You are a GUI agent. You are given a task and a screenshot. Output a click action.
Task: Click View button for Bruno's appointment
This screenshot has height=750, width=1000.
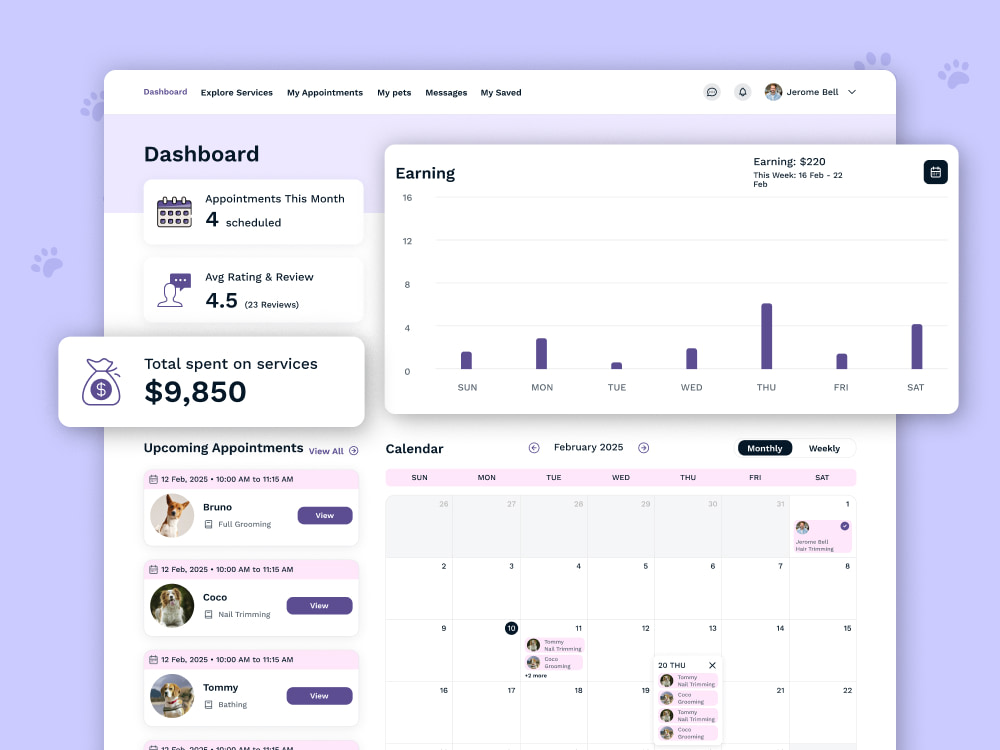point(325,515)
